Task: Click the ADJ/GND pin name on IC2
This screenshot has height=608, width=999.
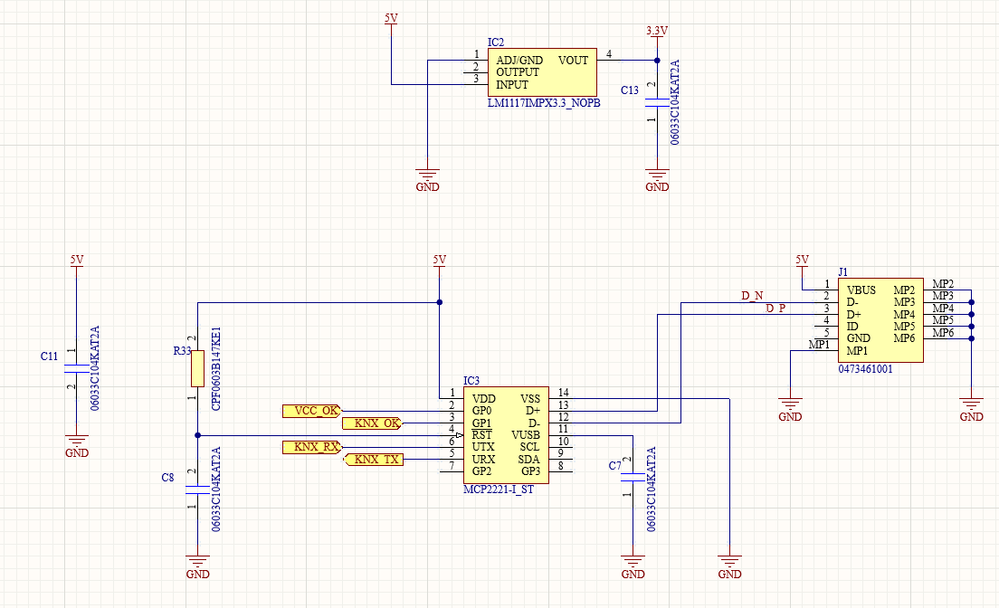Action: (x=519, y=61)
